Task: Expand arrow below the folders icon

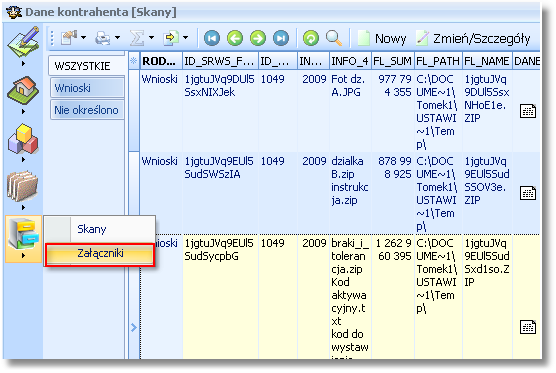Action: click(23, 207)
